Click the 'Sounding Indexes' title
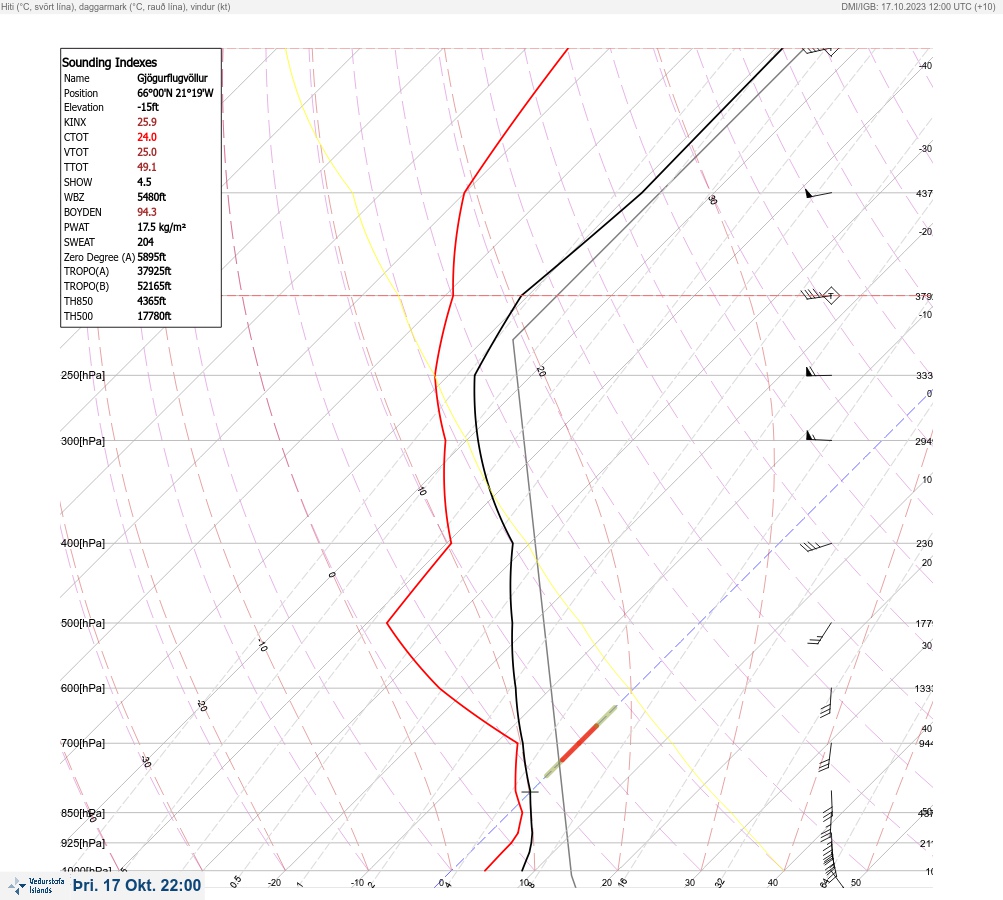1003x900 pixels. (109, 63)
